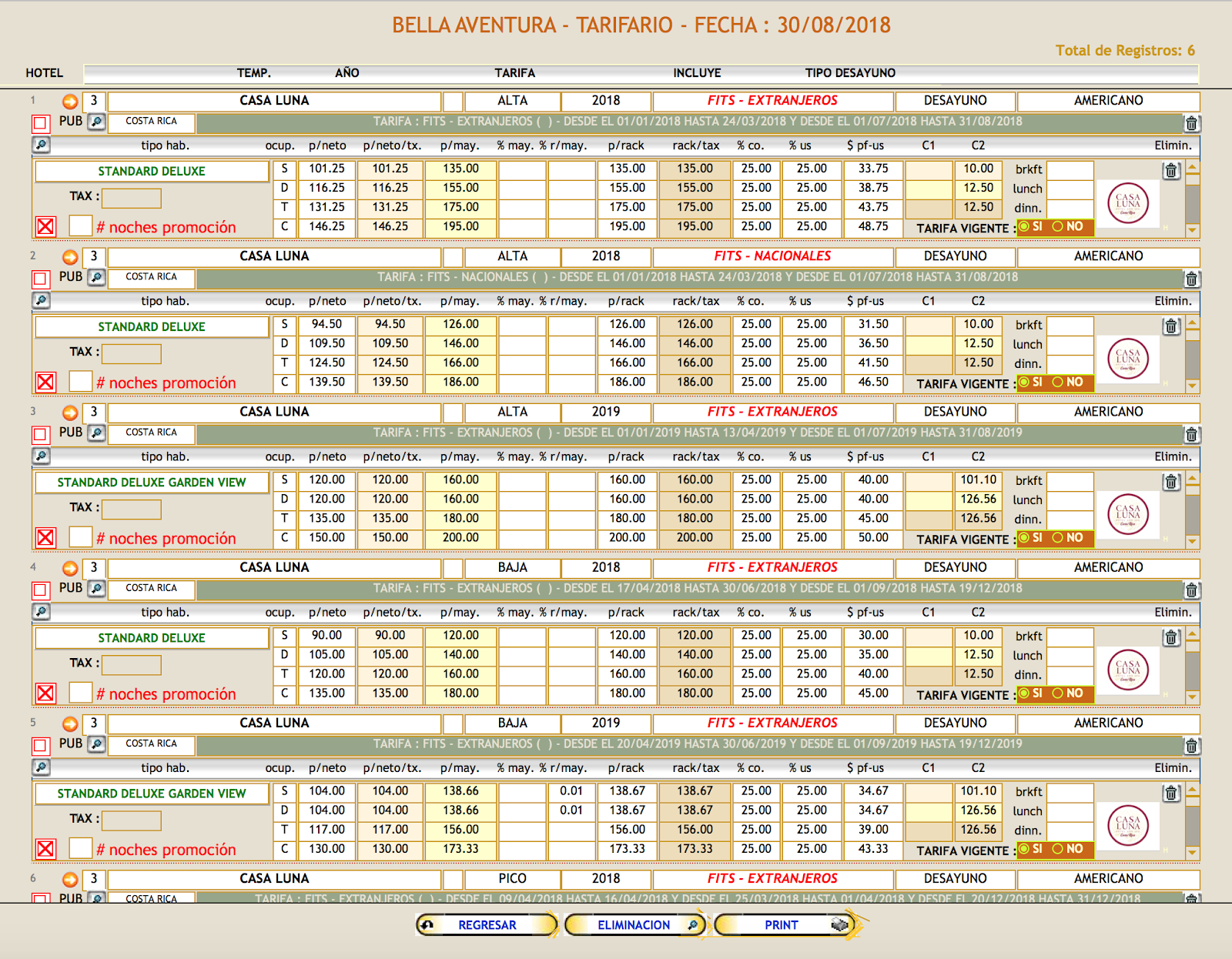Open the PICO 2018 record's orange arrow
Screen dimensions: 1232x959
(x=70, y=880)
